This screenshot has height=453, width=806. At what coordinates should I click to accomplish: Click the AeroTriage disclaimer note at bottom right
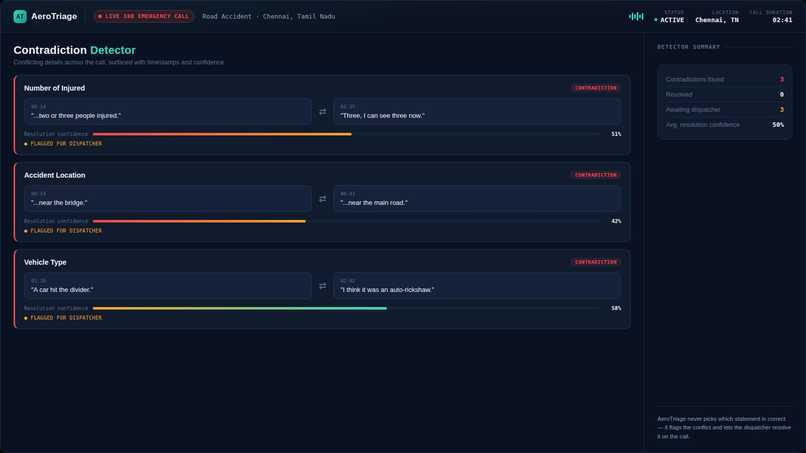[724, 428]
